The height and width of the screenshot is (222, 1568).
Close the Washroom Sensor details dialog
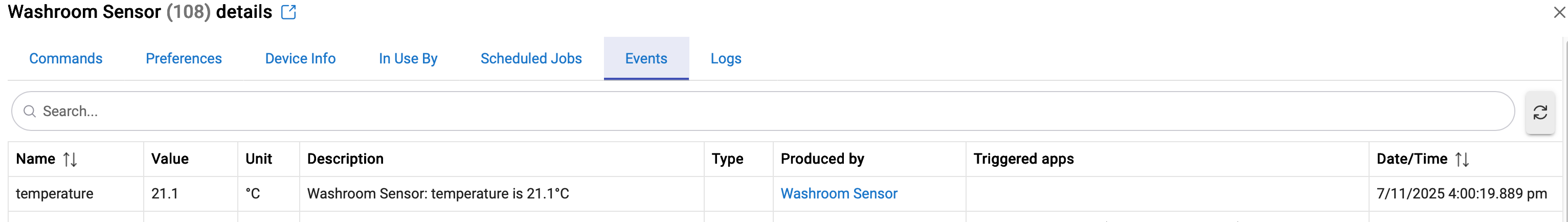click(x=1558, y=12)
